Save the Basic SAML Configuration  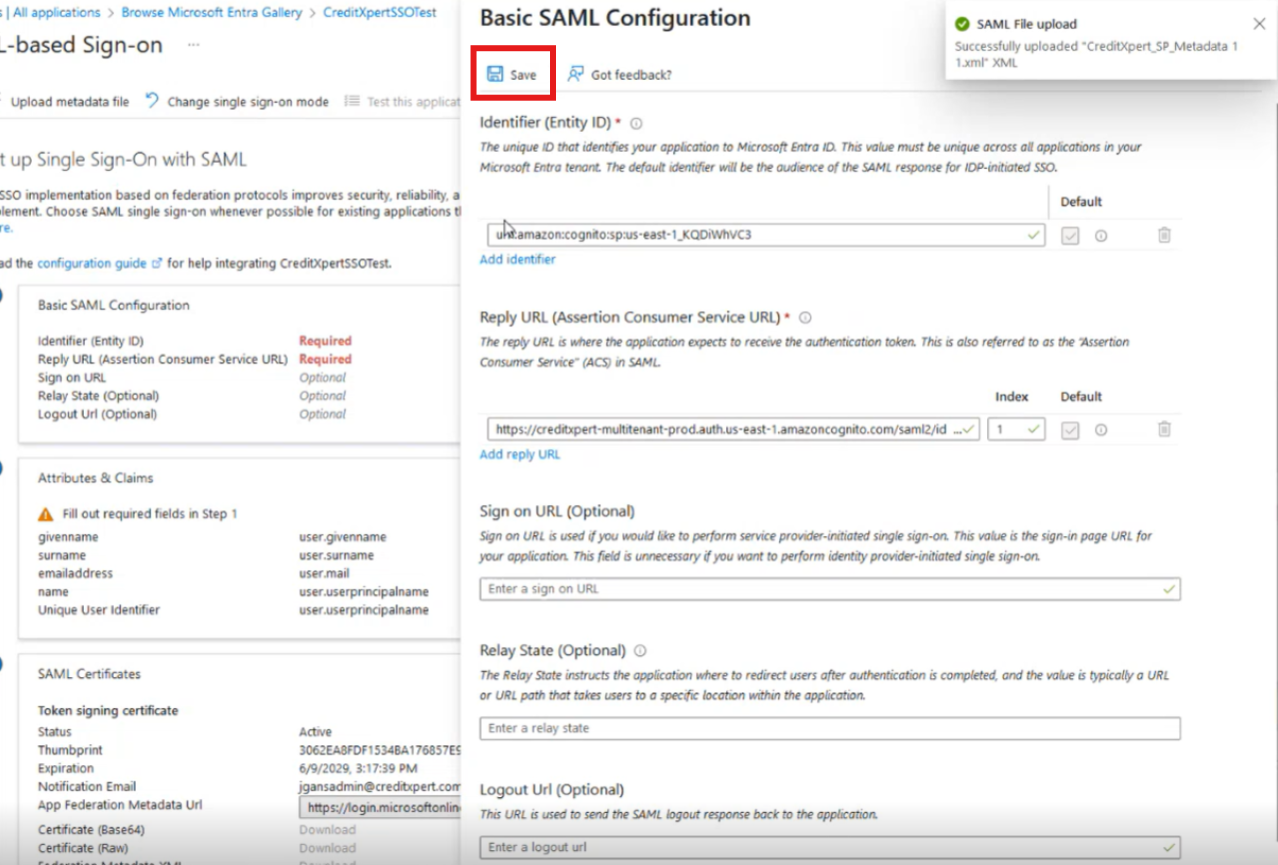[x=512, y=74]
